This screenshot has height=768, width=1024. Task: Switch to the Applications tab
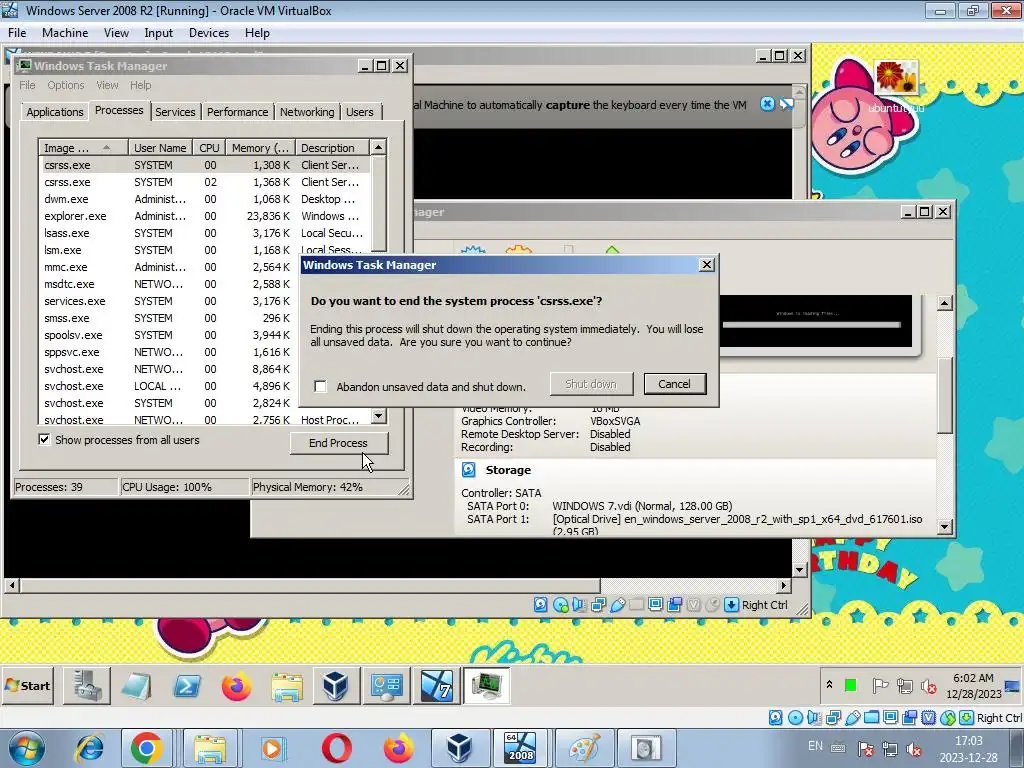pyautogui.click(x=55, y=112)
